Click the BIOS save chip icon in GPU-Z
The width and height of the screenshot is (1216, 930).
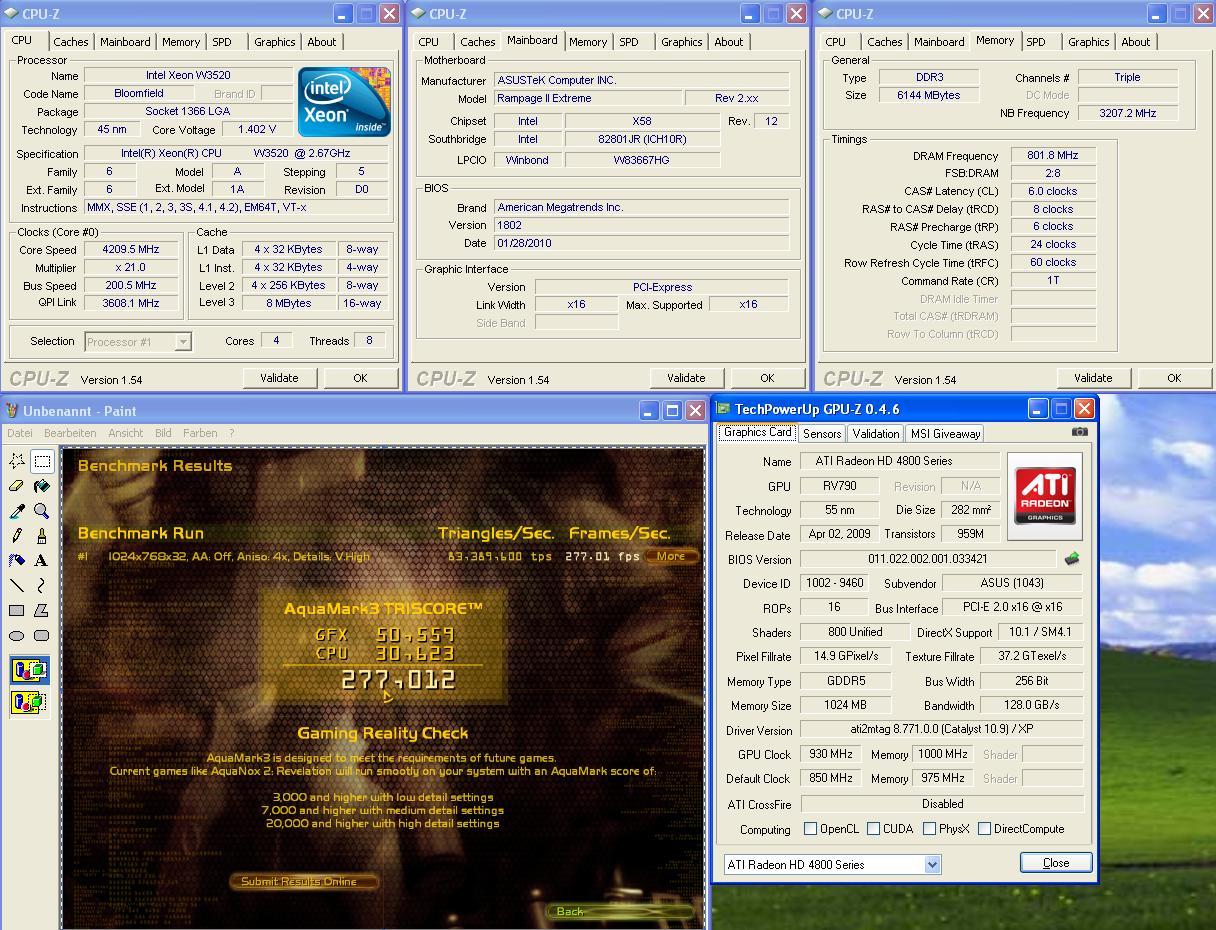(1072, 559)
